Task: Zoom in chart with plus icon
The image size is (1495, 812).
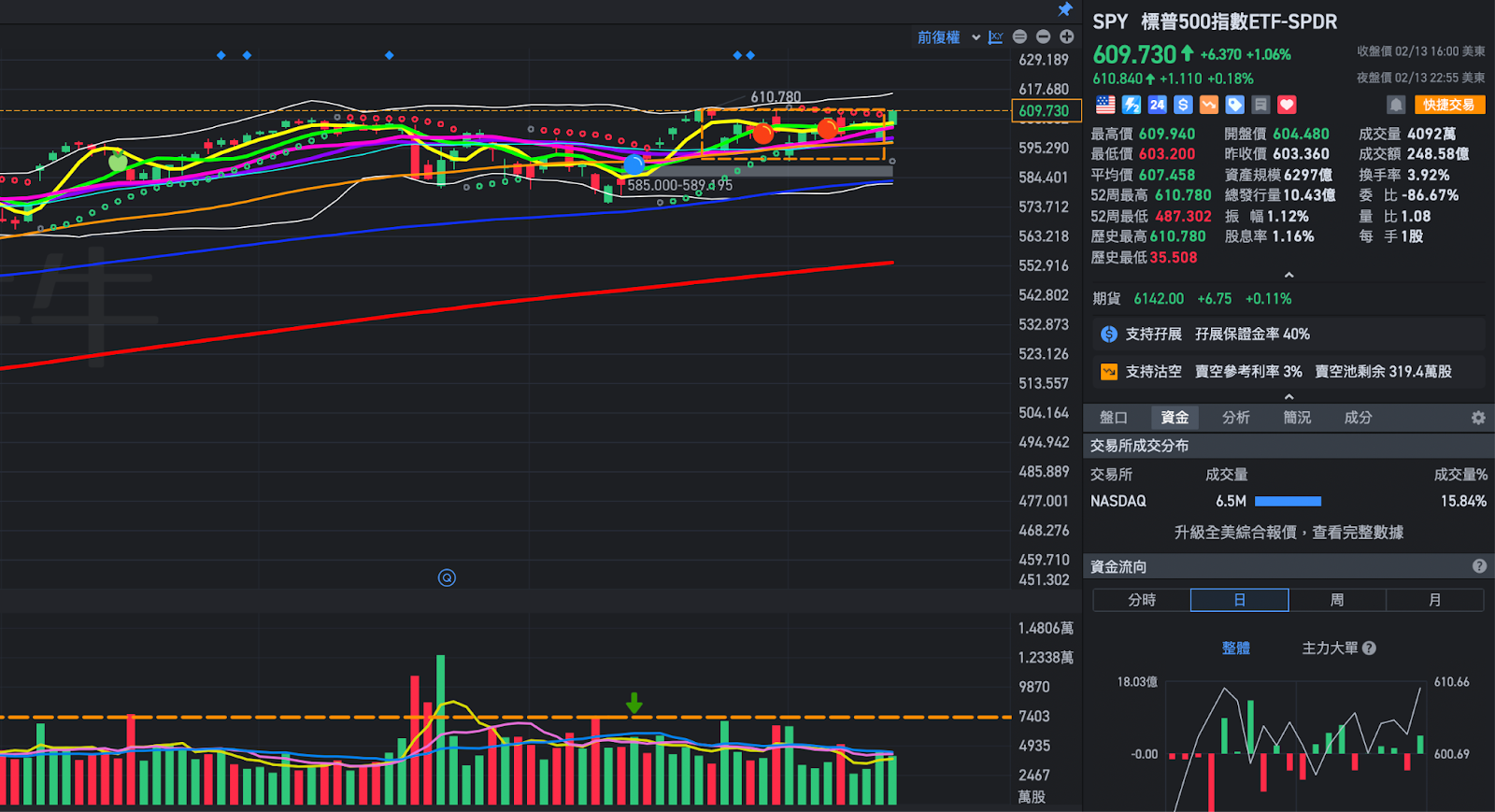Action: tap(1066, 36)
